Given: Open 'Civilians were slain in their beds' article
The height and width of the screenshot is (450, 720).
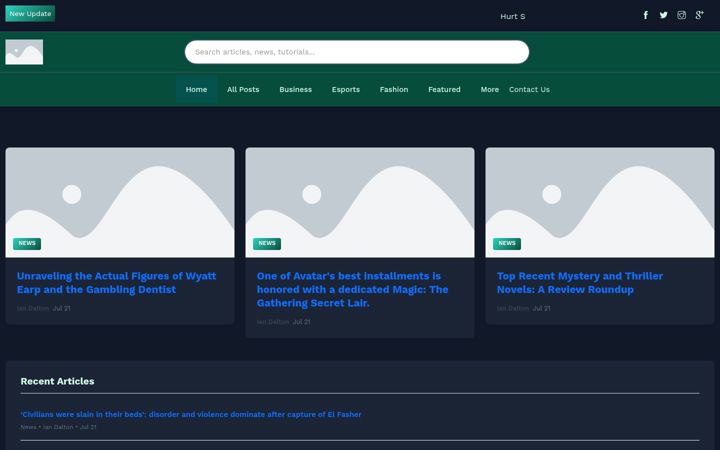Looking at the screenshot, I should [191, 414].
